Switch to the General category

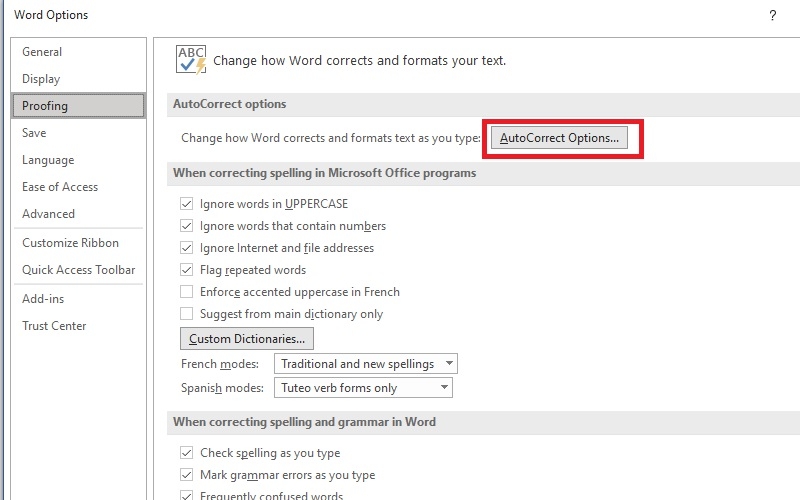coord(42,52)
